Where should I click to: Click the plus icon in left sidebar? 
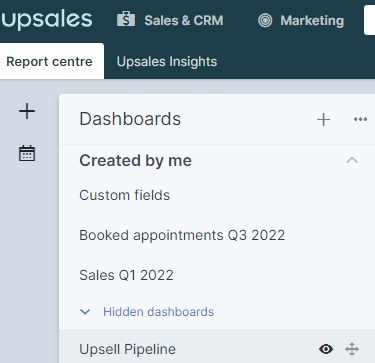coord(27,111)
